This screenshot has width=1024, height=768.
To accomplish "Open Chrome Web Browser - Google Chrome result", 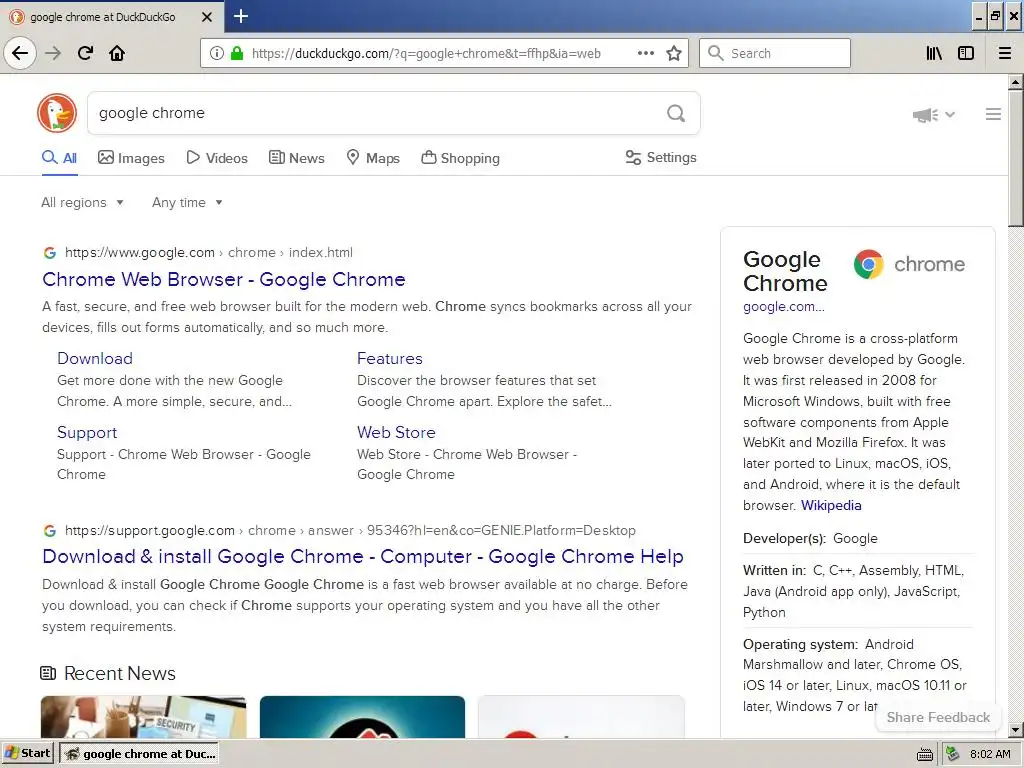I will point(224,279).
